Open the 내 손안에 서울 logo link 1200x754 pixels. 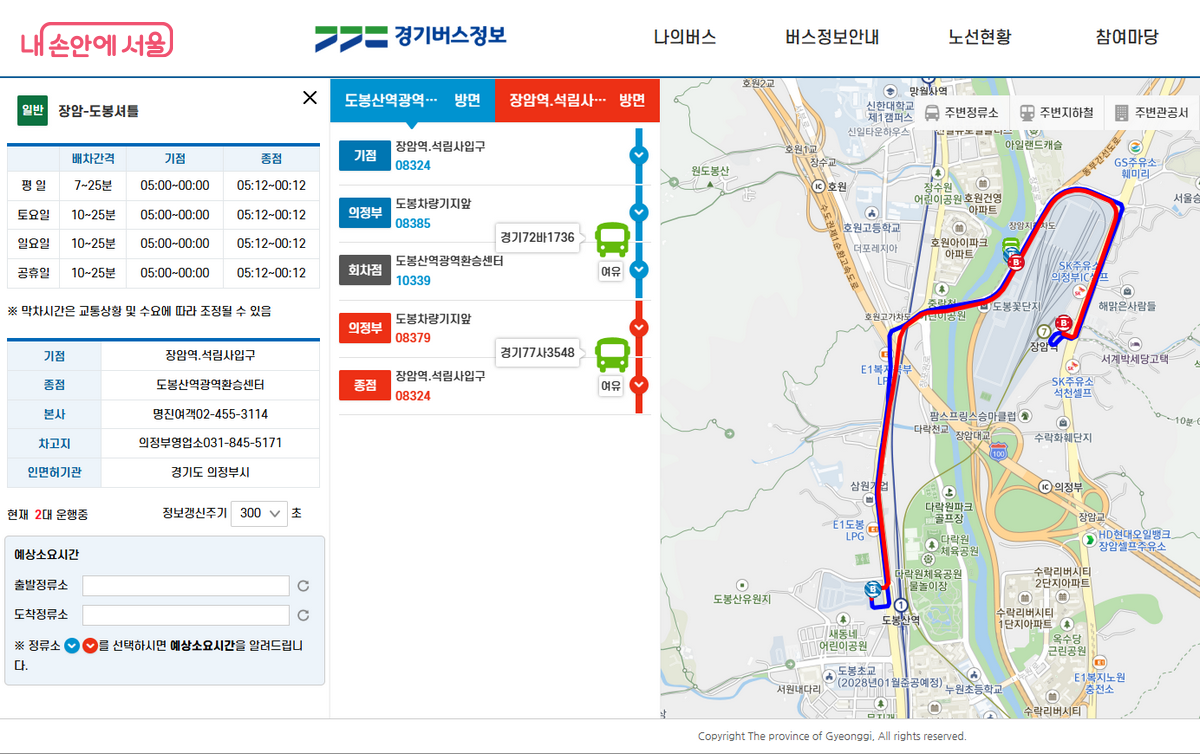(96, 42)
